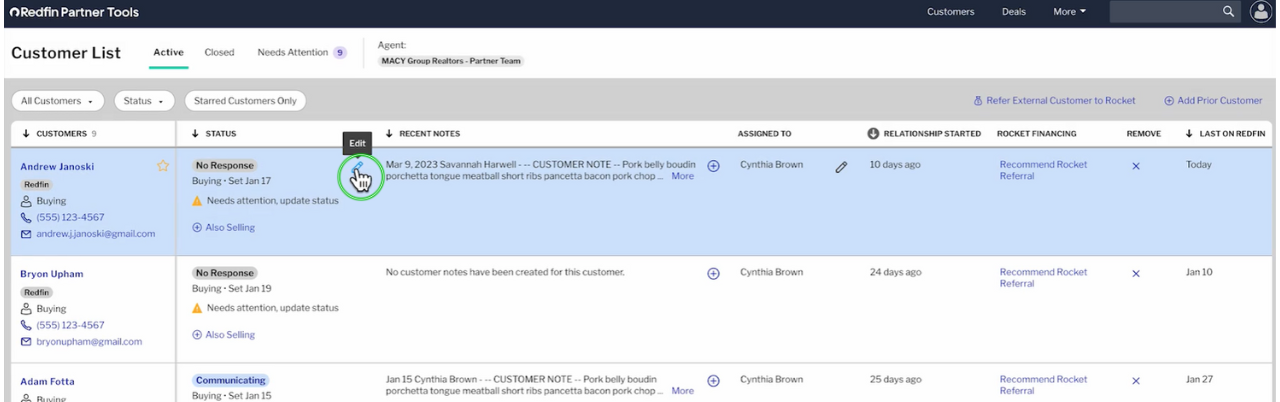Open the user profile avatar menu

point(1260,12)
